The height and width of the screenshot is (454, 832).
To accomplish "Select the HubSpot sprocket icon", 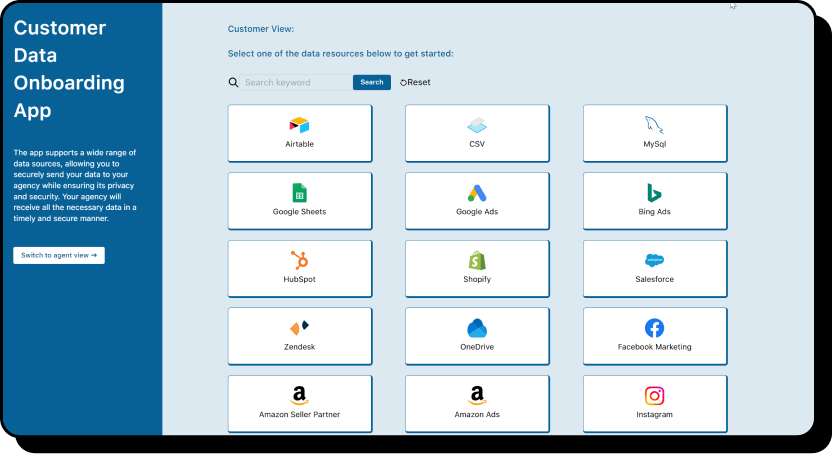I will click(x=299, y=260).
